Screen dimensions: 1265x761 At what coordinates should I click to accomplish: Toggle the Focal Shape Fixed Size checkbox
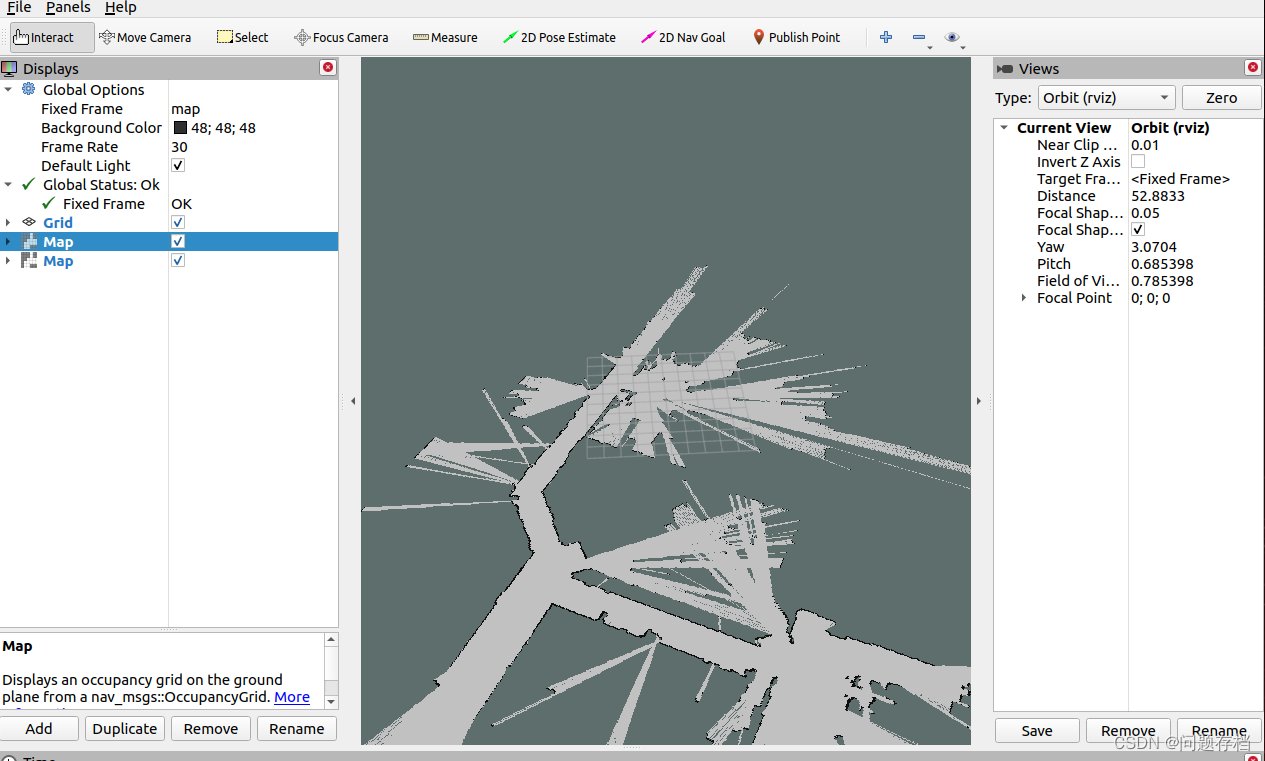(x=1138, y=229)
